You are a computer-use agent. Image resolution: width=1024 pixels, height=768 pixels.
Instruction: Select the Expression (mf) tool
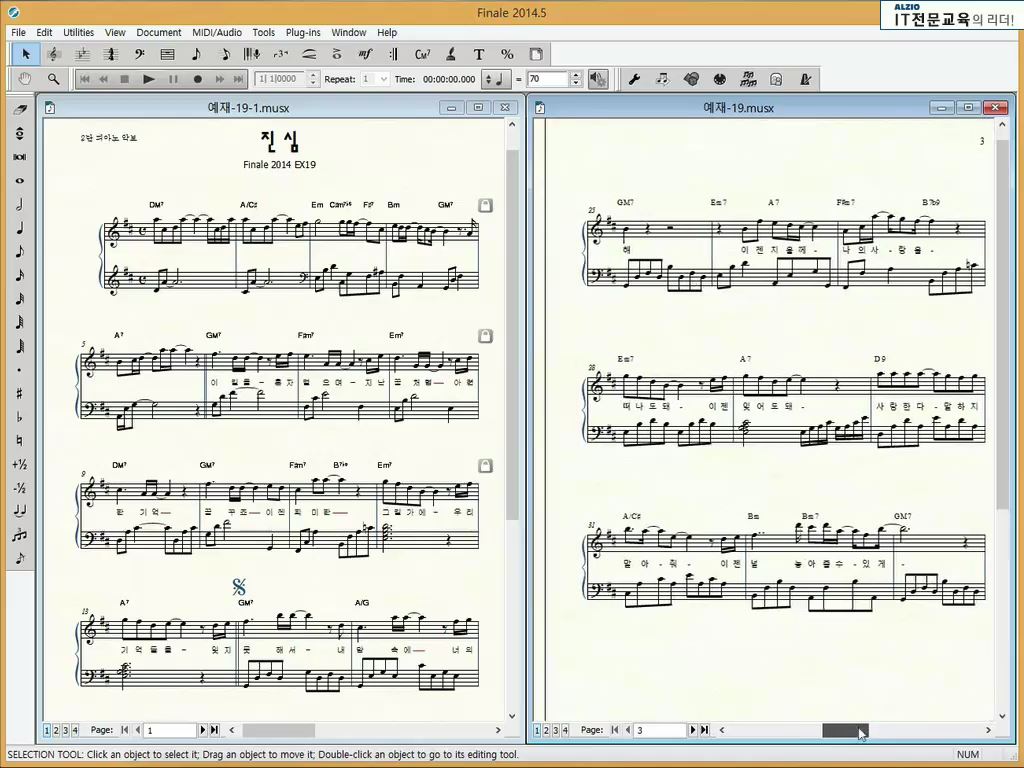(365, 54)
